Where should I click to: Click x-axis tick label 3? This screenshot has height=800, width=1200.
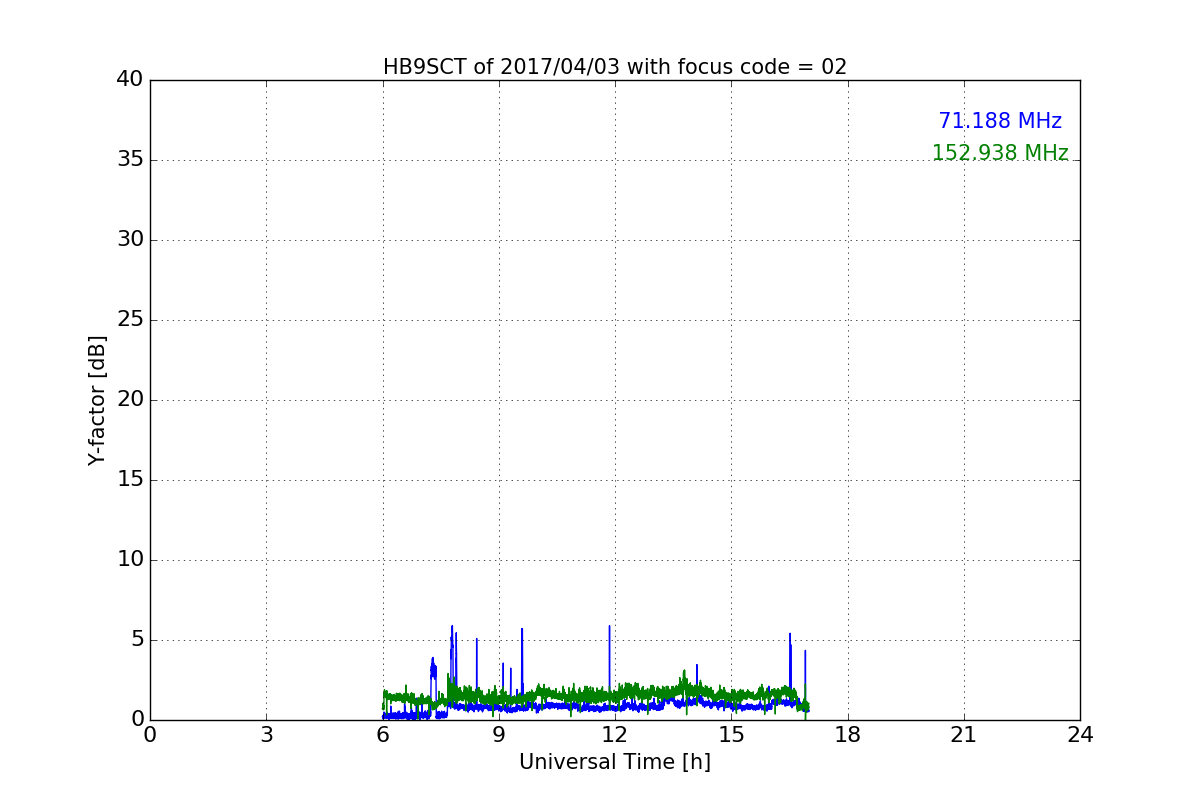tap(266, 735)
